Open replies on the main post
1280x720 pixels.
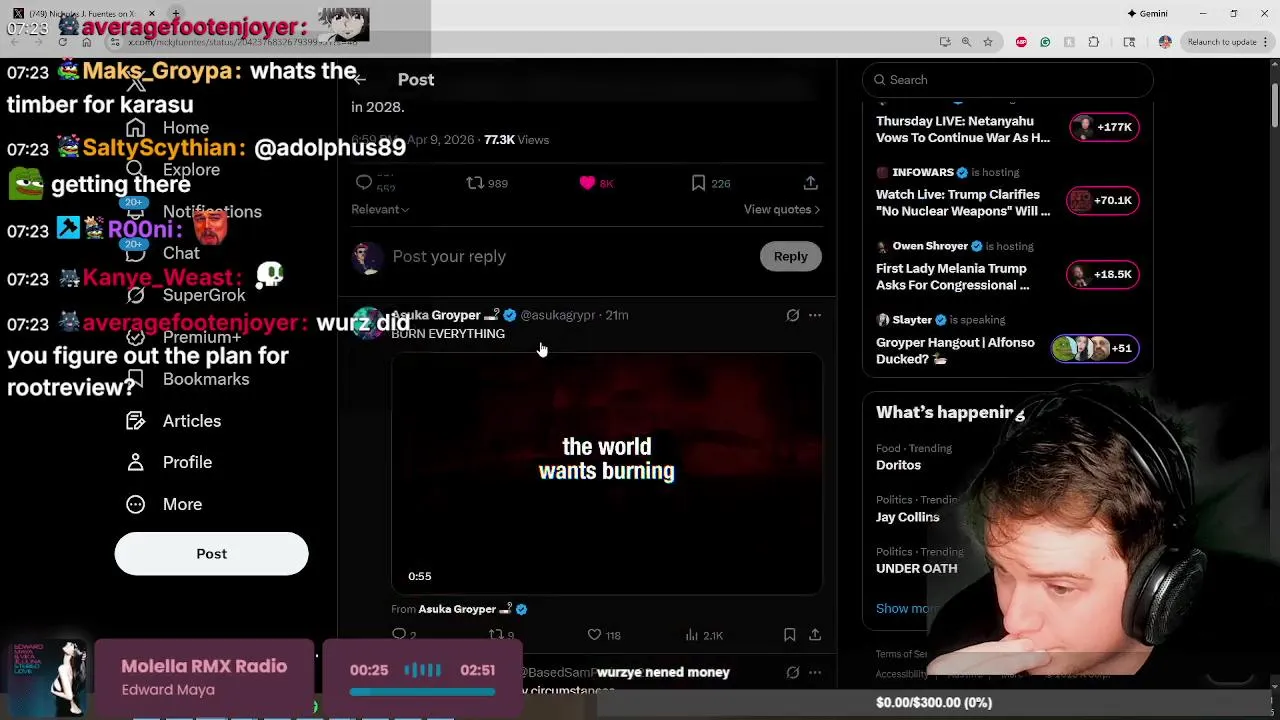(364, 182)
